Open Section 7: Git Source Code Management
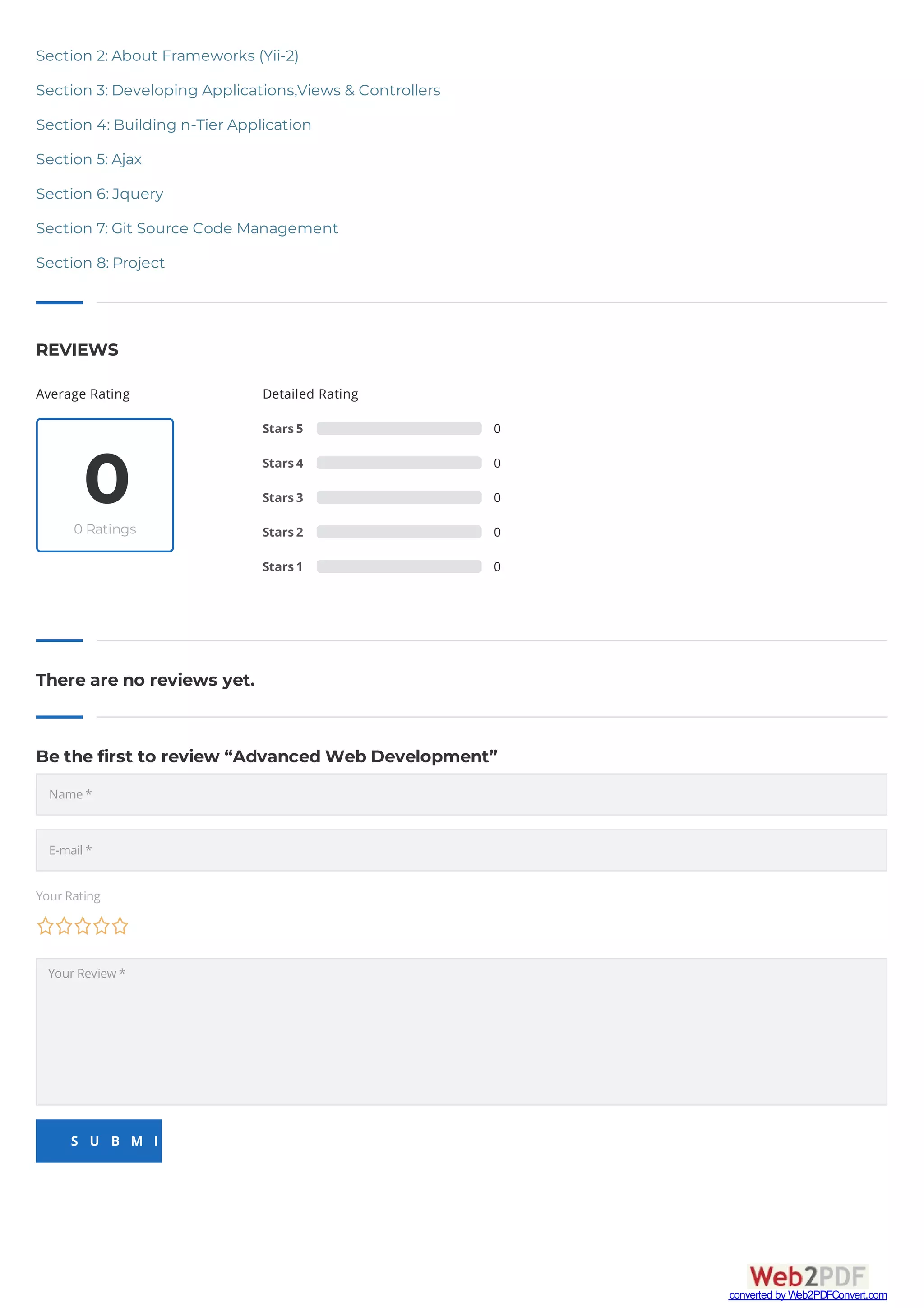The height and width of the screenshot is (1308, 924). point(187,228)
